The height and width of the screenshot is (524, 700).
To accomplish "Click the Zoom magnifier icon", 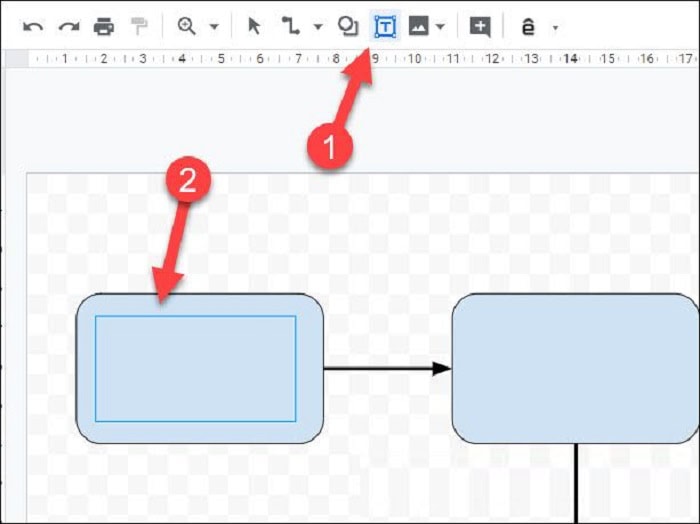I will 187,27.
